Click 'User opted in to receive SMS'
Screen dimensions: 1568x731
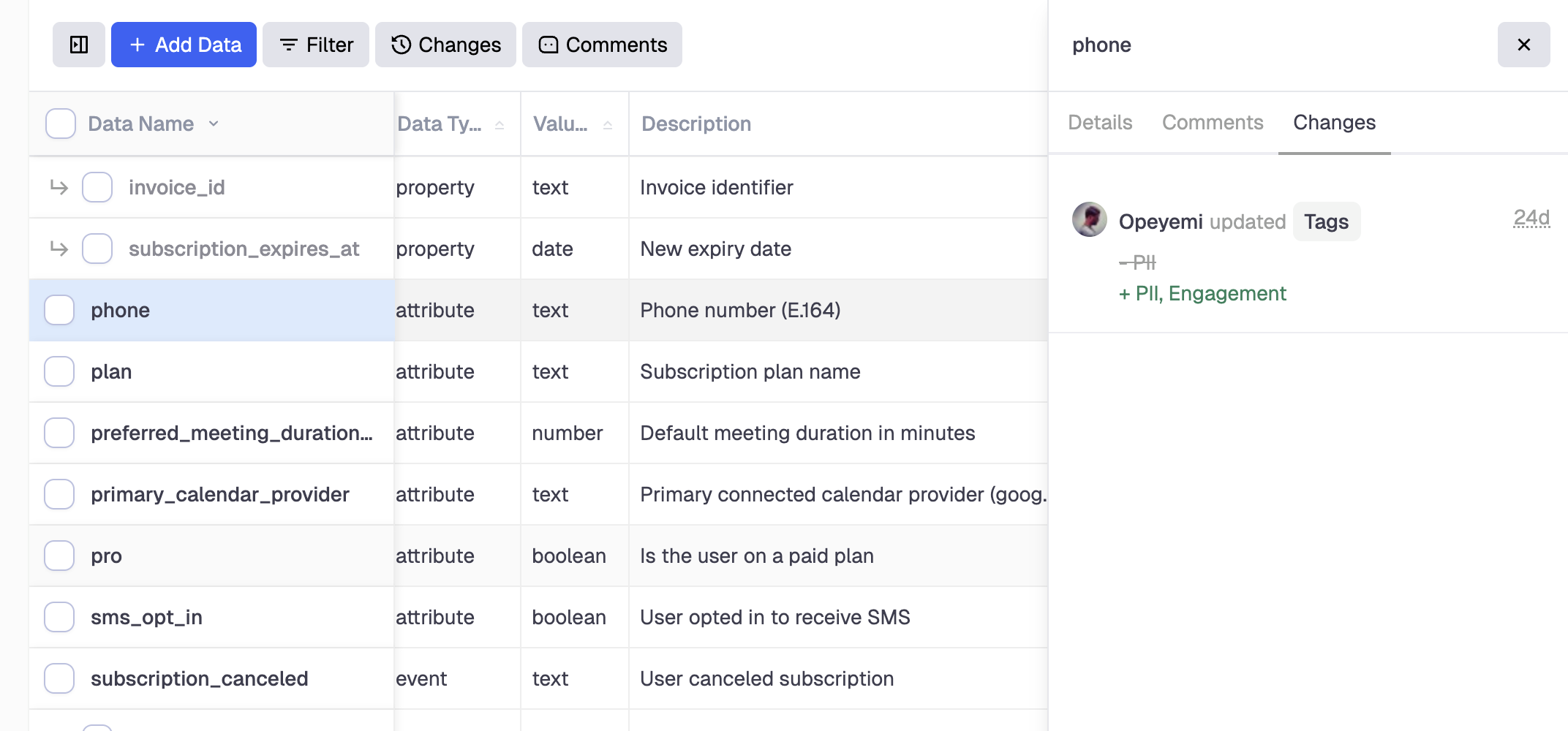pyautogui.click(x=775, y=617)
